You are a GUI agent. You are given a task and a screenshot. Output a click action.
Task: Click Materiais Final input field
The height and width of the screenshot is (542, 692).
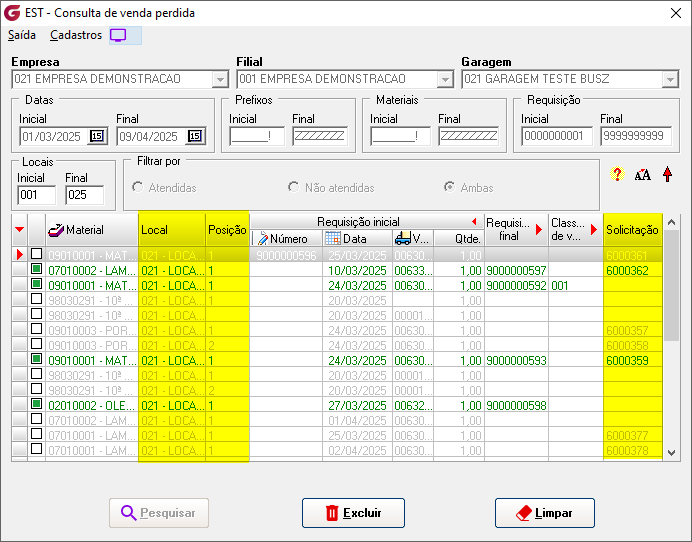point(468,136)
